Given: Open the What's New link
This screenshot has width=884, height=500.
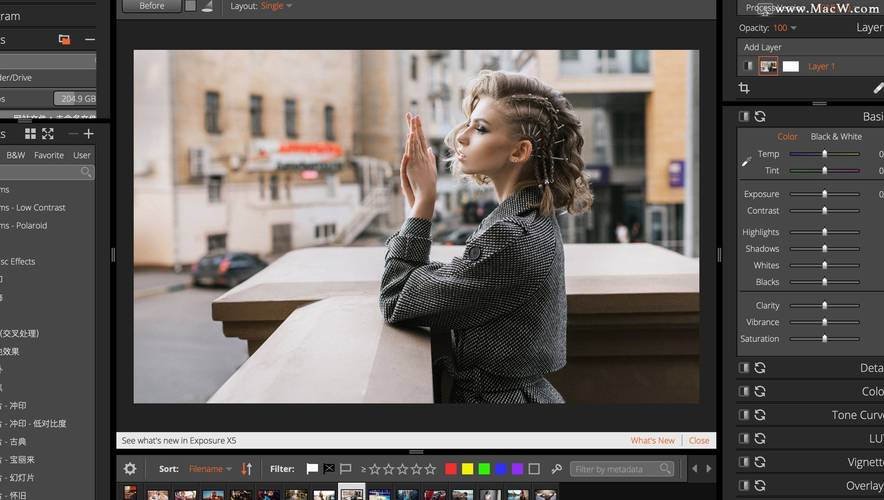Looking at the screenshot, I should [652, 440].
